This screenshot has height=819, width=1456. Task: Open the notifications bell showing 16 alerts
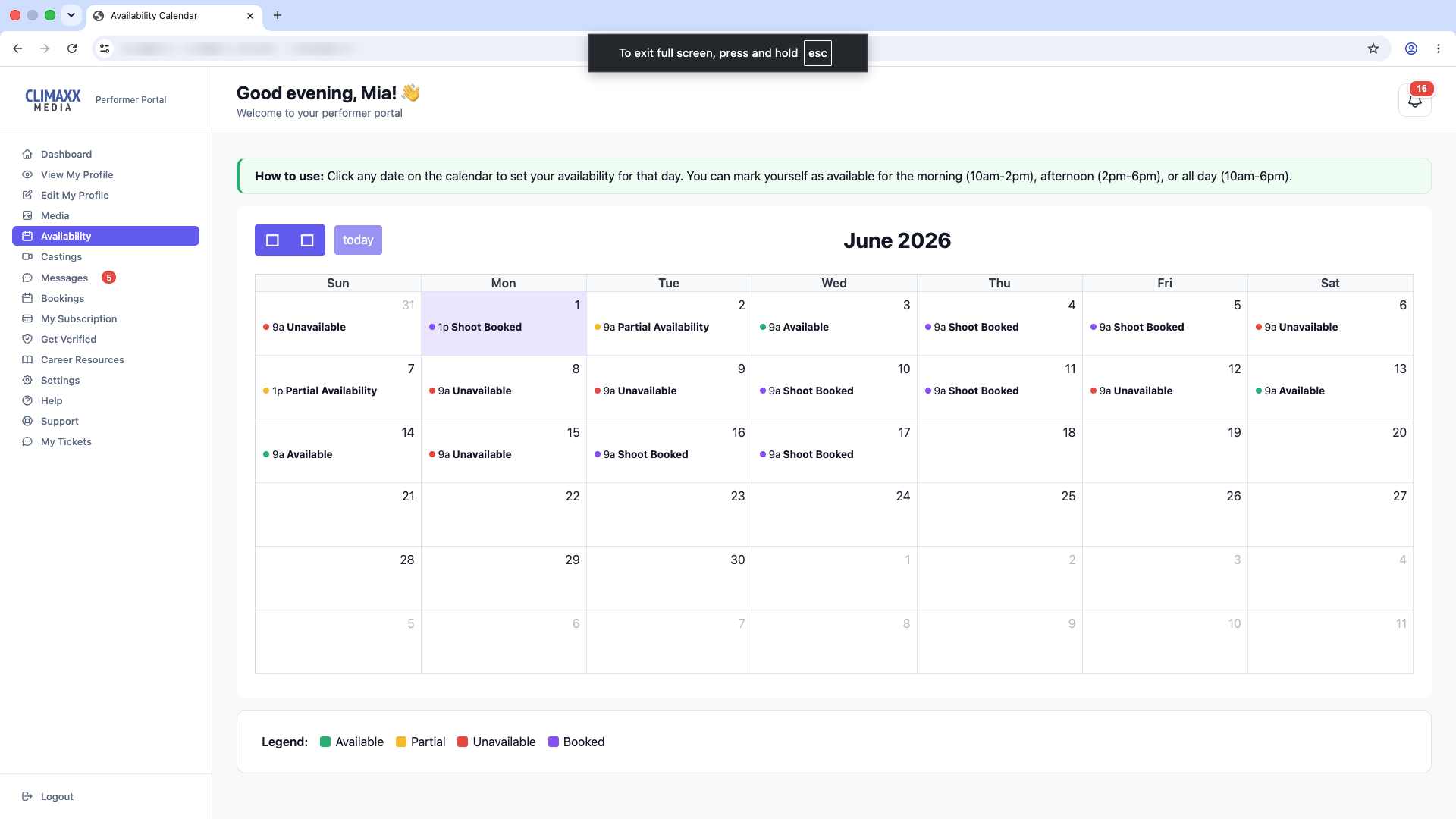(1414, 100)
